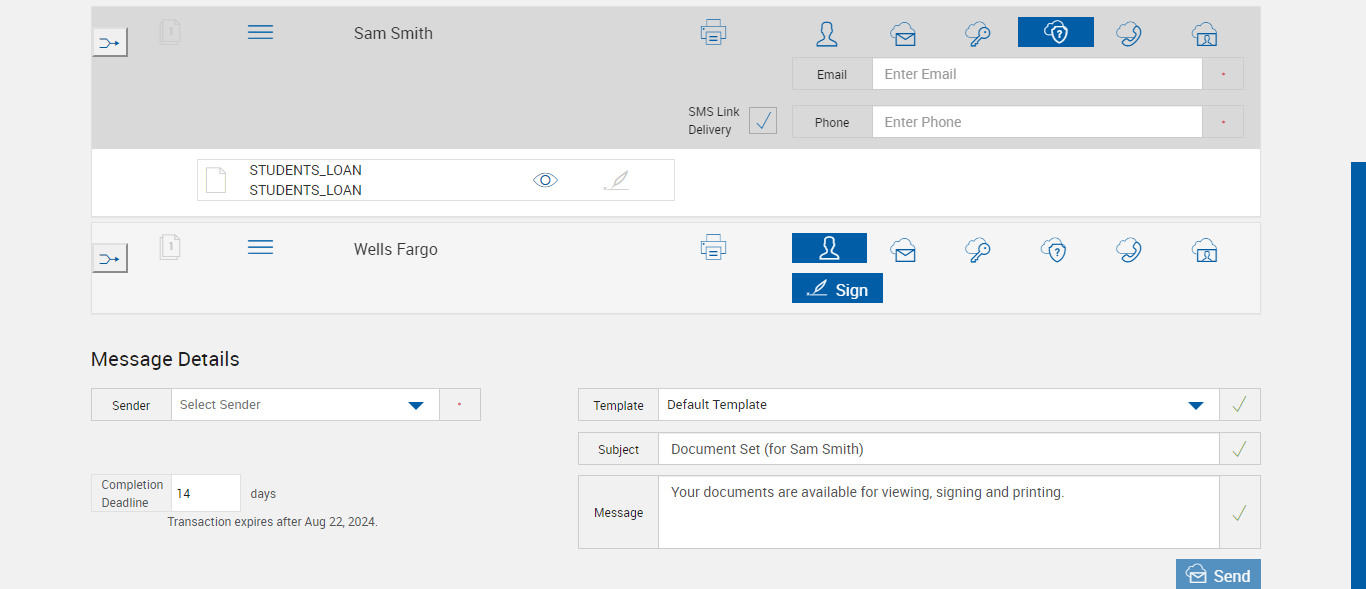This screenshot has width=1366, height=589.
Task: Click the Enter Email input field
Action: click(x=1036, y=74)
